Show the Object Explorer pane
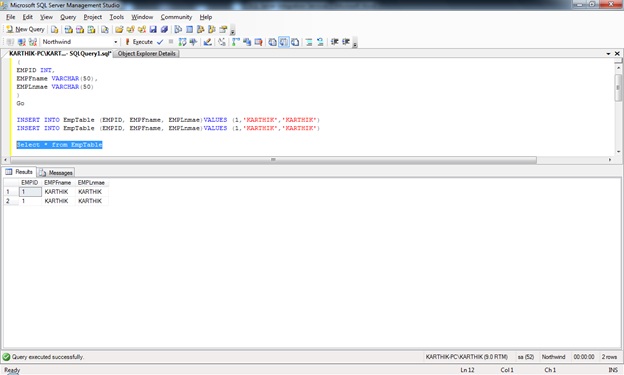The width and height of the screenshot is (624, 375). pos(201,29)
